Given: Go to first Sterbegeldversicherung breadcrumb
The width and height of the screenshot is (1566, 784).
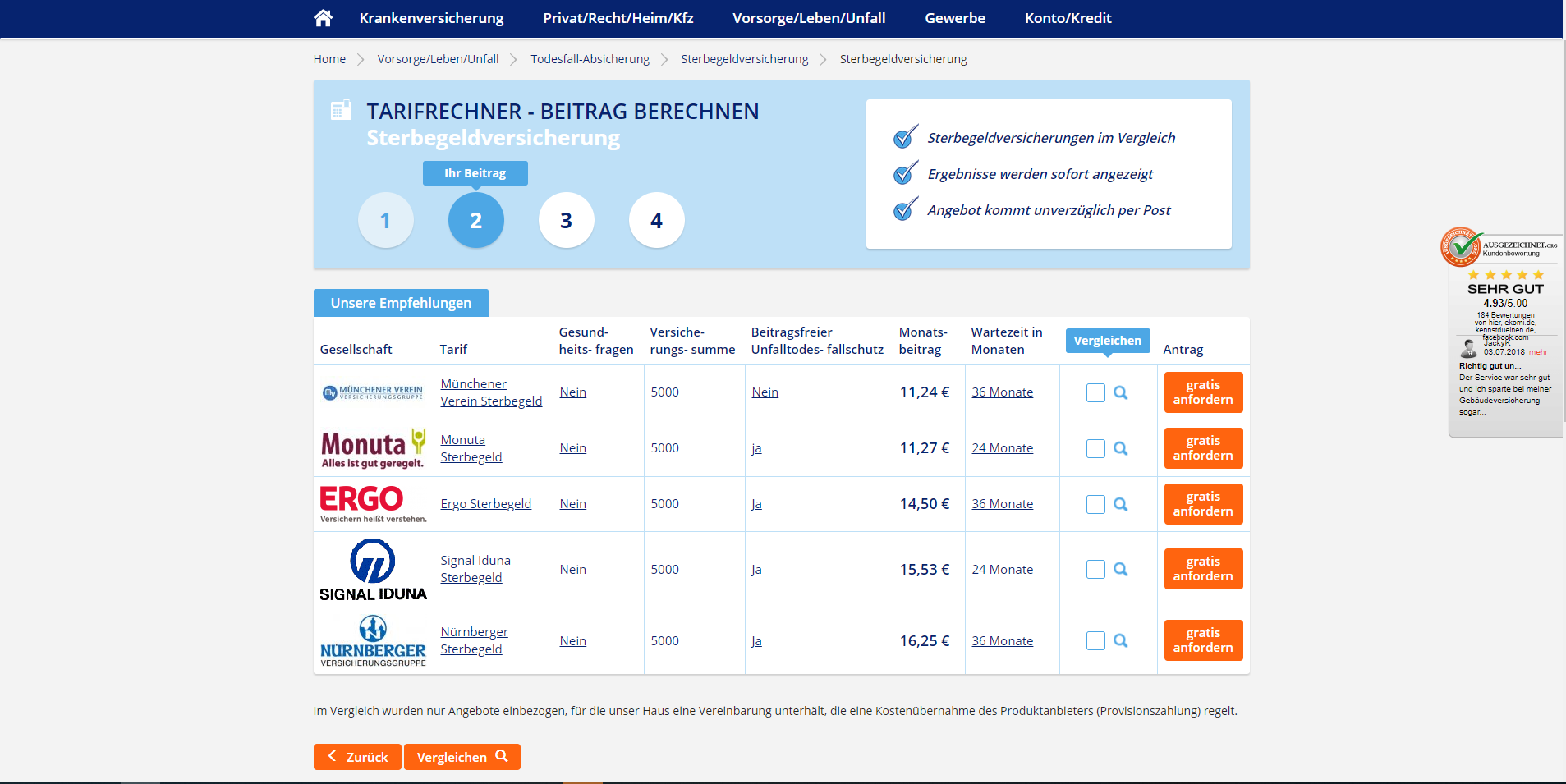Looking at the screenshot, I should 744,59.
